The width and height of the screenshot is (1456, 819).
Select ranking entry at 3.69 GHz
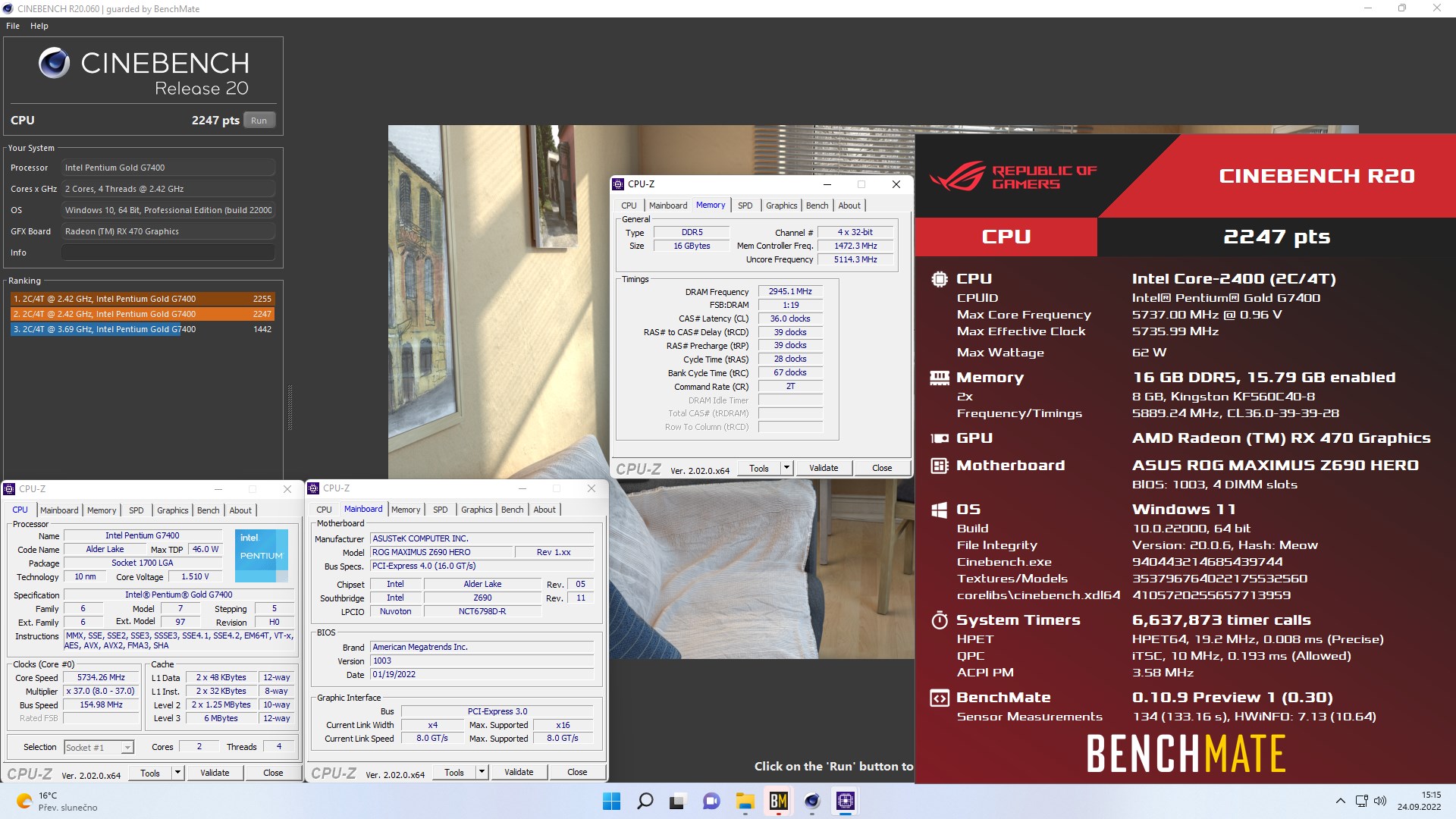pyautogui.click(x=143, y=329)
